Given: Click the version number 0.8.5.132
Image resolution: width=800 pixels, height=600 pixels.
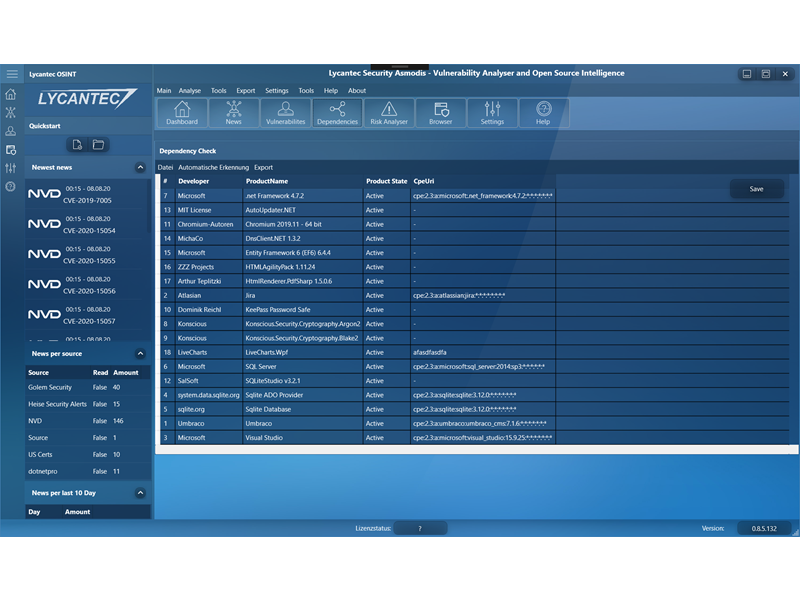Looking at the screenshot, I should pos(764,529).
